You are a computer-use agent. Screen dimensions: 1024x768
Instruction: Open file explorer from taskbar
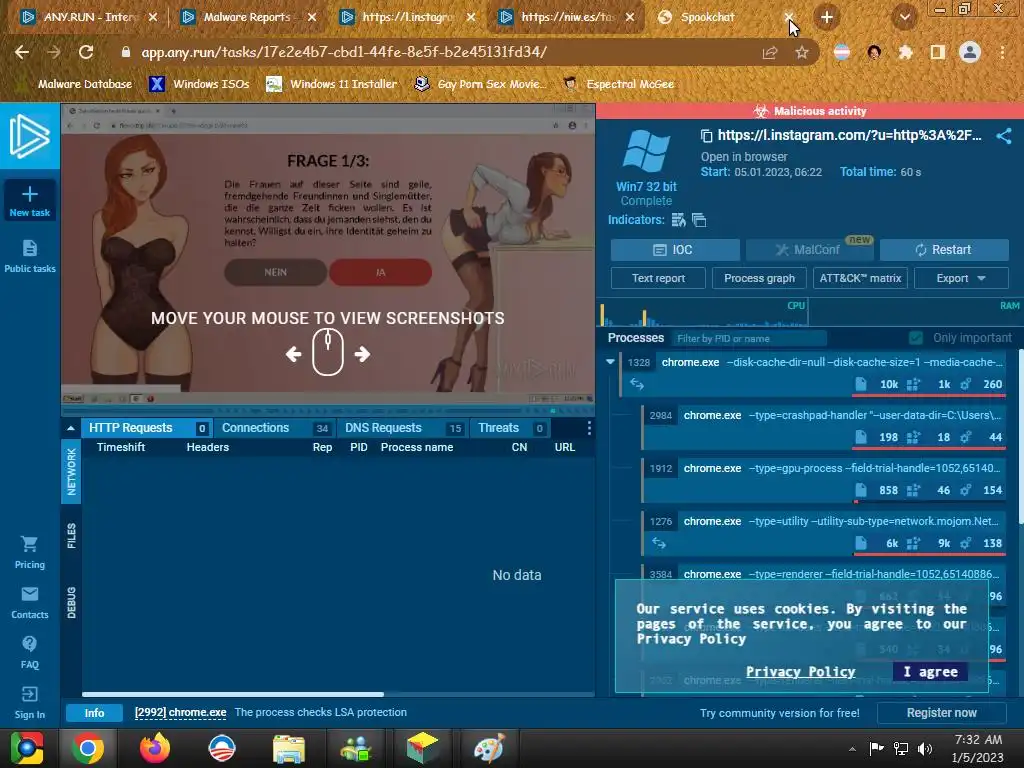(x=289, y=748)
